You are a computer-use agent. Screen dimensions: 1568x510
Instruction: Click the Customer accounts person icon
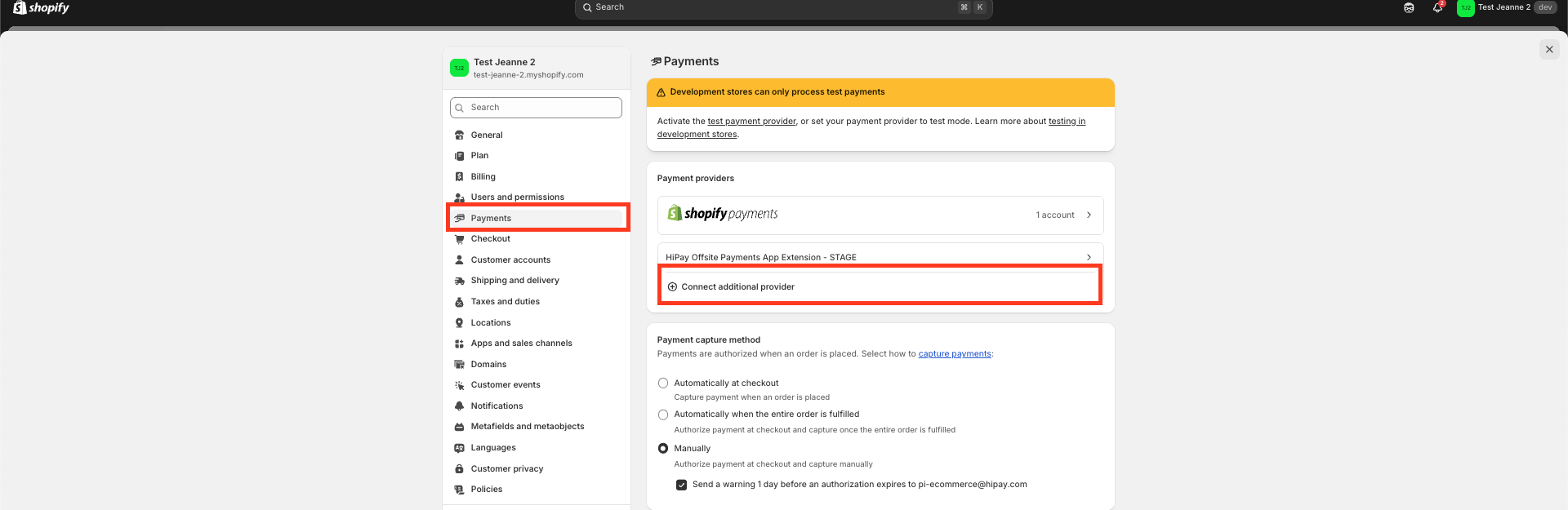(459, 260)
